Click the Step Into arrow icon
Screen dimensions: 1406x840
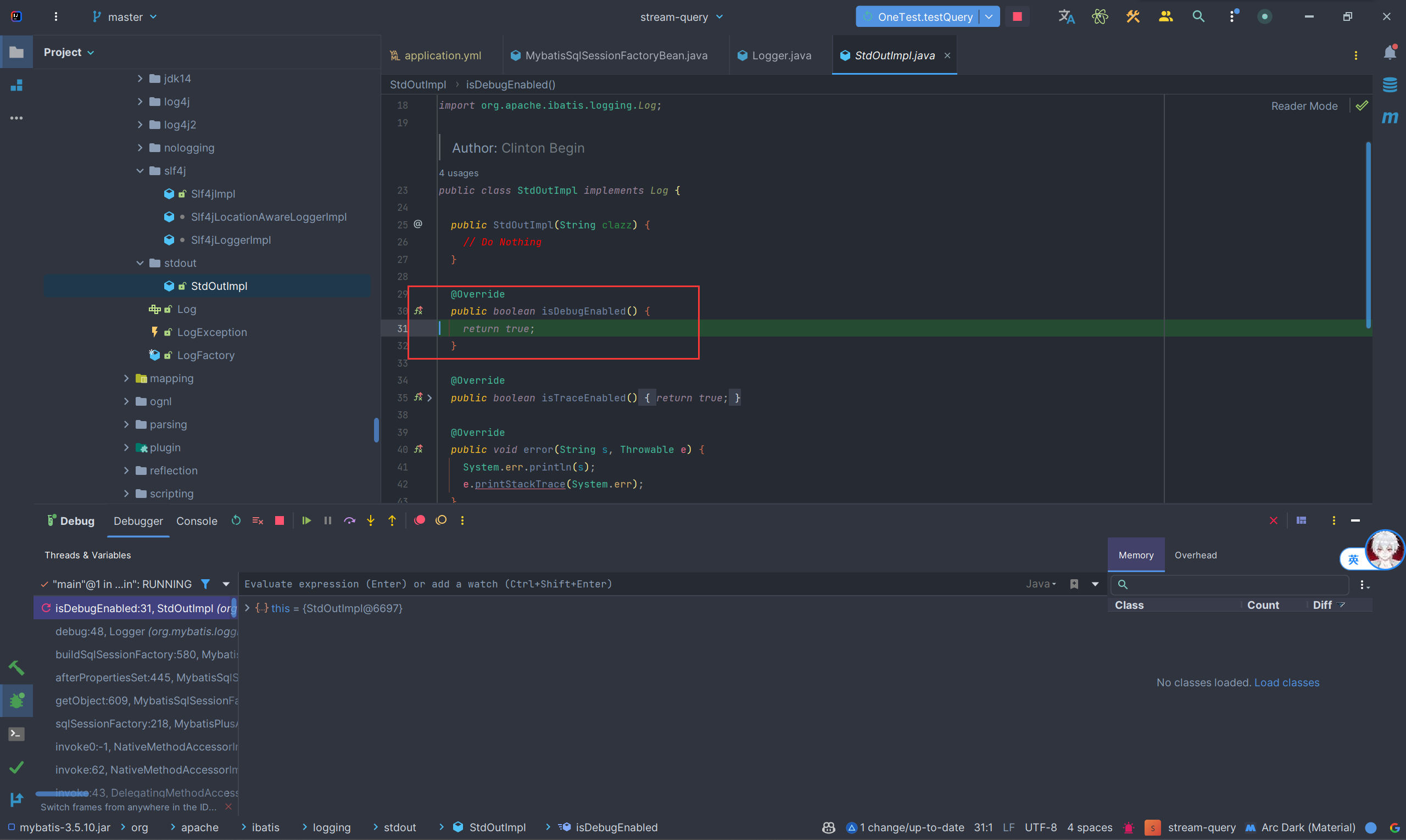coord(370,521)
